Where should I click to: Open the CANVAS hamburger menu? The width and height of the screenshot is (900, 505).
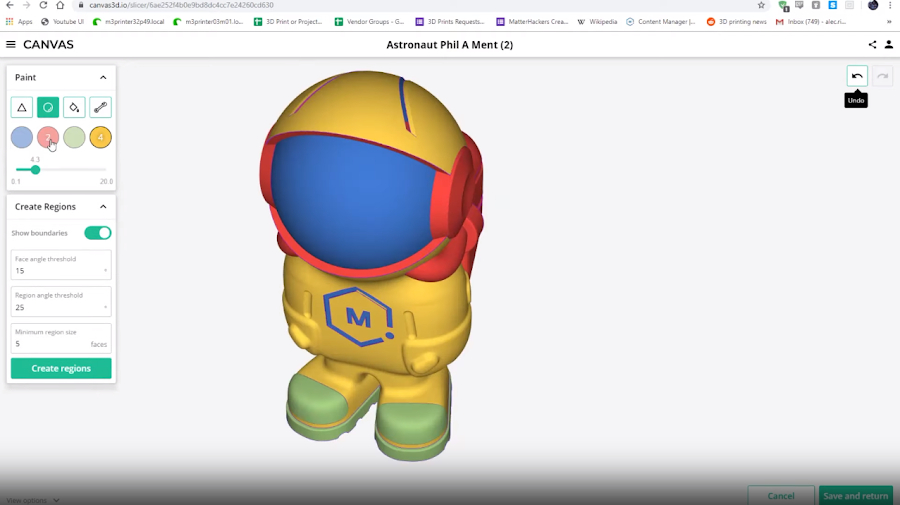[x=10, y=44]
